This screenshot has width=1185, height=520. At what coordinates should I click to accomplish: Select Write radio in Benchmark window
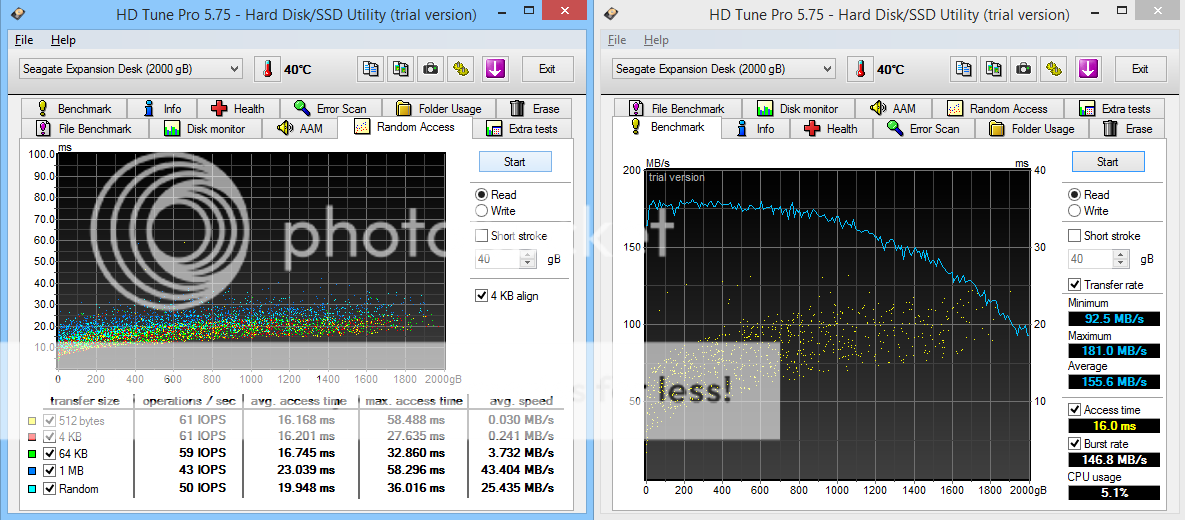tap(1074, 211)
